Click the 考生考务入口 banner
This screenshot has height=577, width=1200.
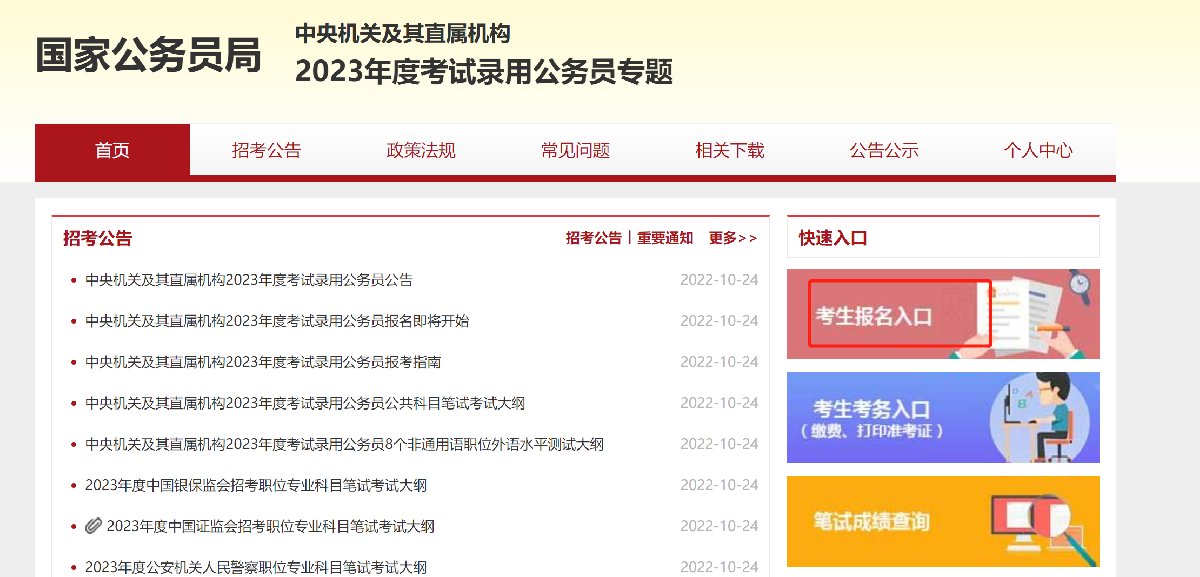pyautogui.click(x=943, y=417)
